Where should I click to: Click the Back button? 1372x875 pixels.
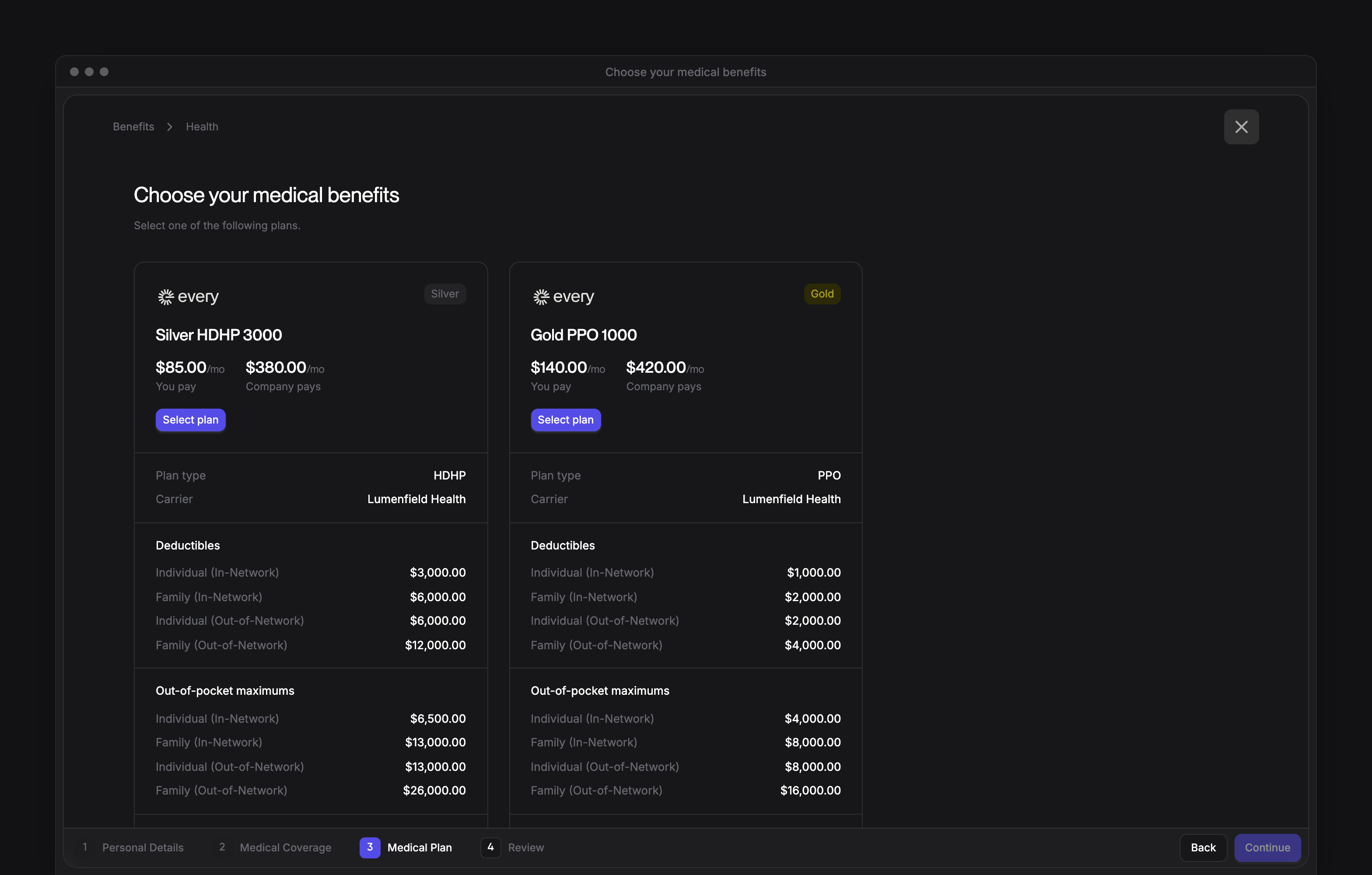coord(1203,848)
